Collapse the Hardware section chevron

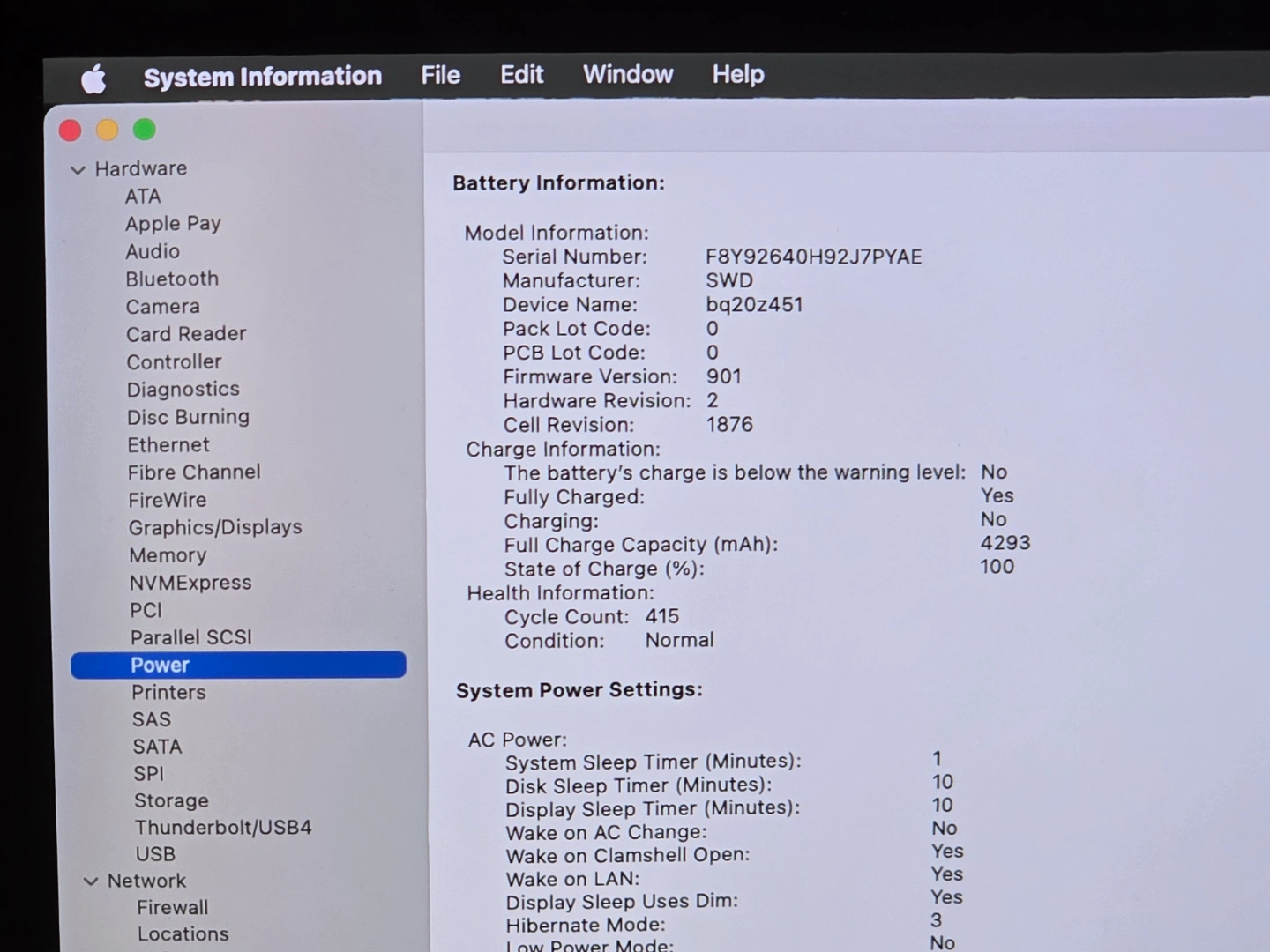coord(78,169)
